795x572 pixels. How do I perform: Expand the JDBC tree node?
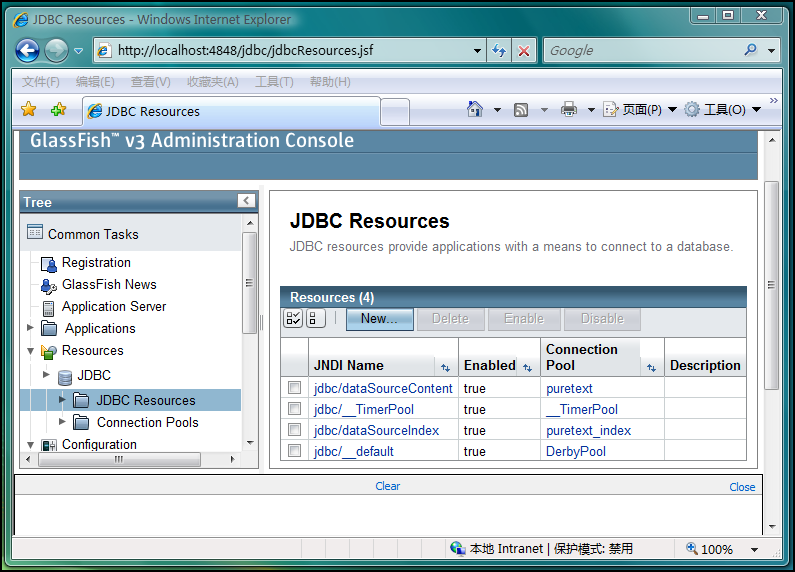pyautogui.click(x=46, y=374)
